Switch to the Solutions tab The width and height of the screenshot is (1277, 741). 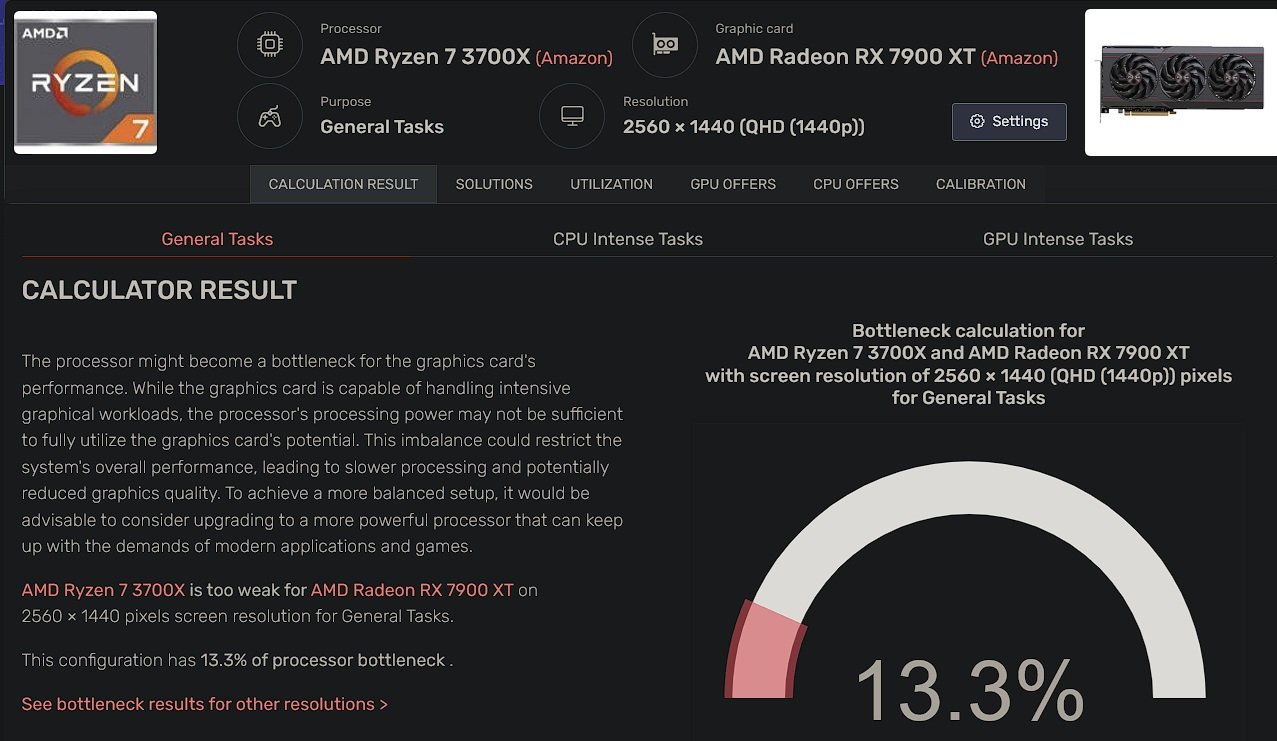494,184
